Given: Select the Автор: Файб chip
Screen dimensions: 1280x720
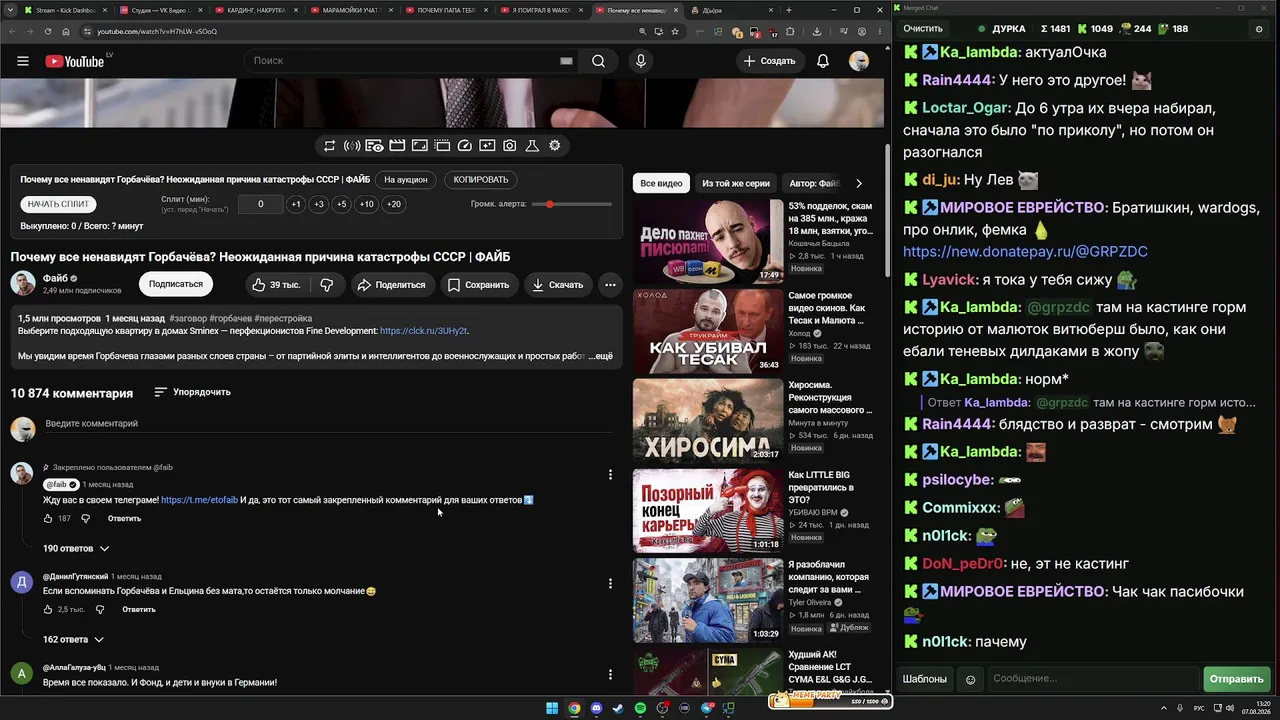Looking at the screenshot, I should tap(815, 183).
